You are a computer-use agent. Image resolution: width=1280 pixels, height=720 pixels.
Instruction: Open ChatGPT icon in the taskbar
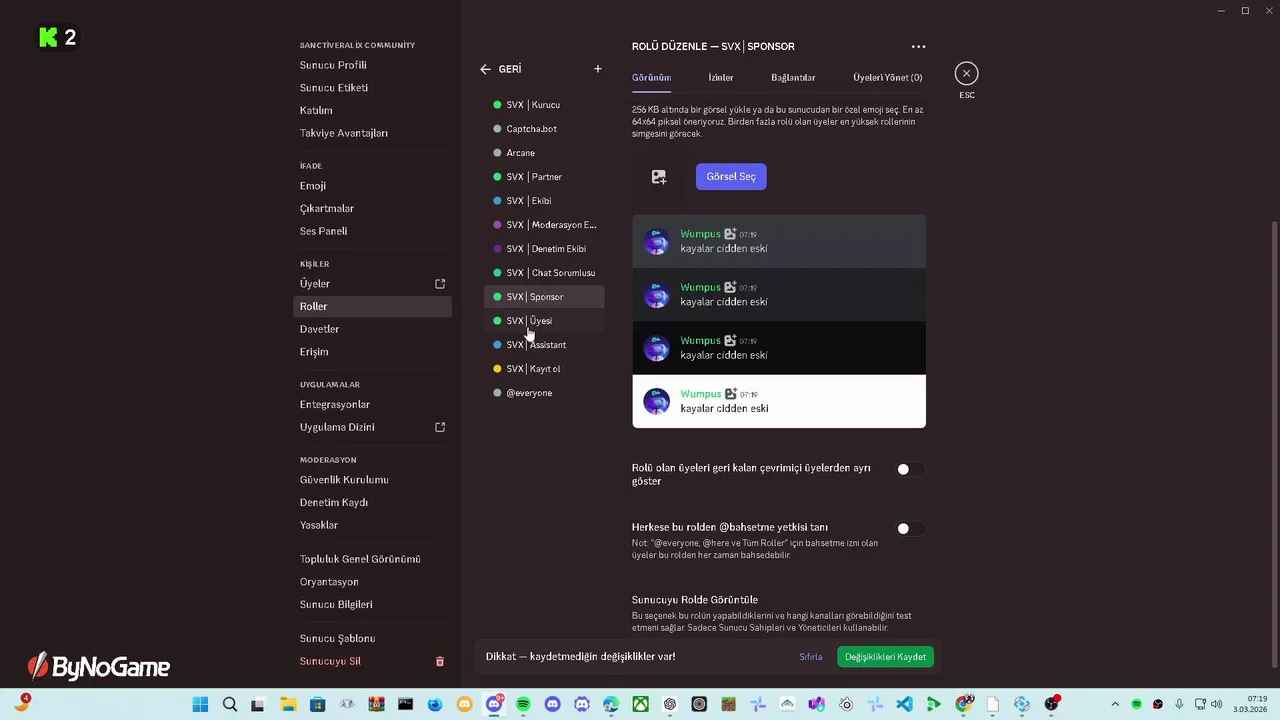pyautogui.click(x=670, y=704)
